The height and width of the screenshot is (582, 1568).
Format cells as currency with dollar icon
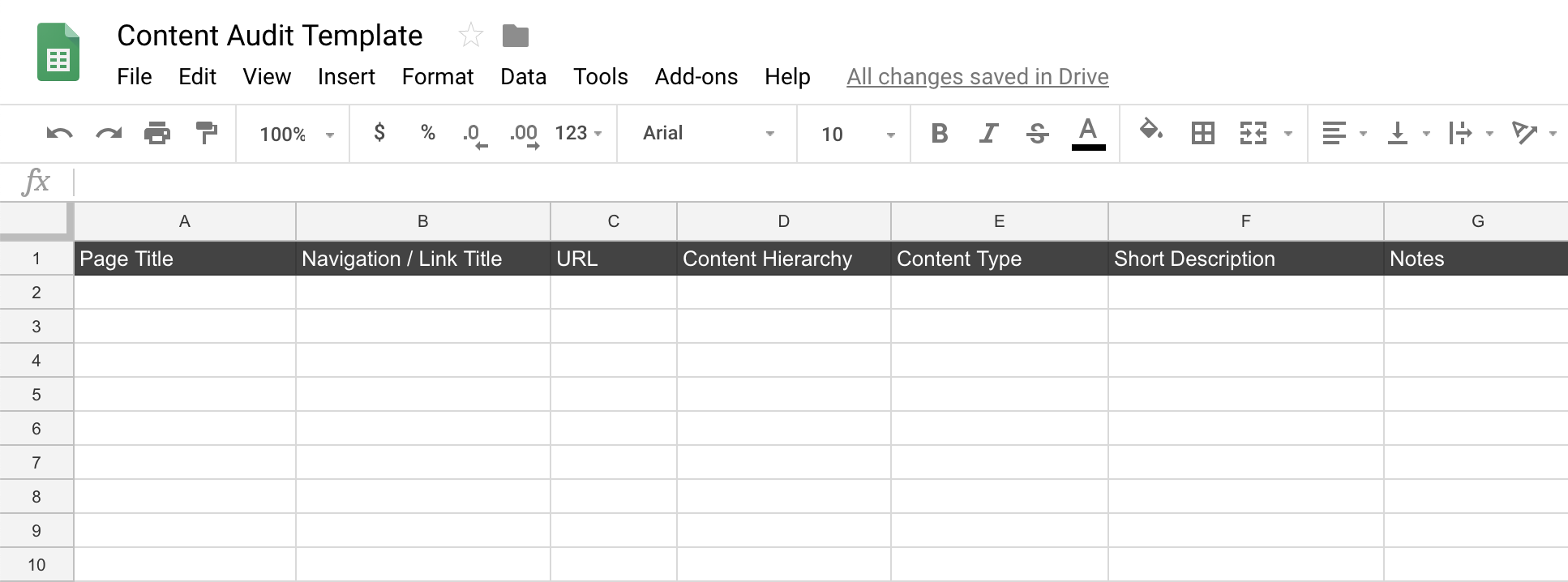click(379, 133)
